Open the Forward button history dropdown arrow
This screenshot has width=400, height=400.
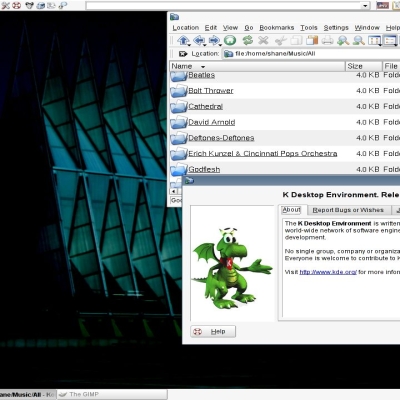click(220, 45)
